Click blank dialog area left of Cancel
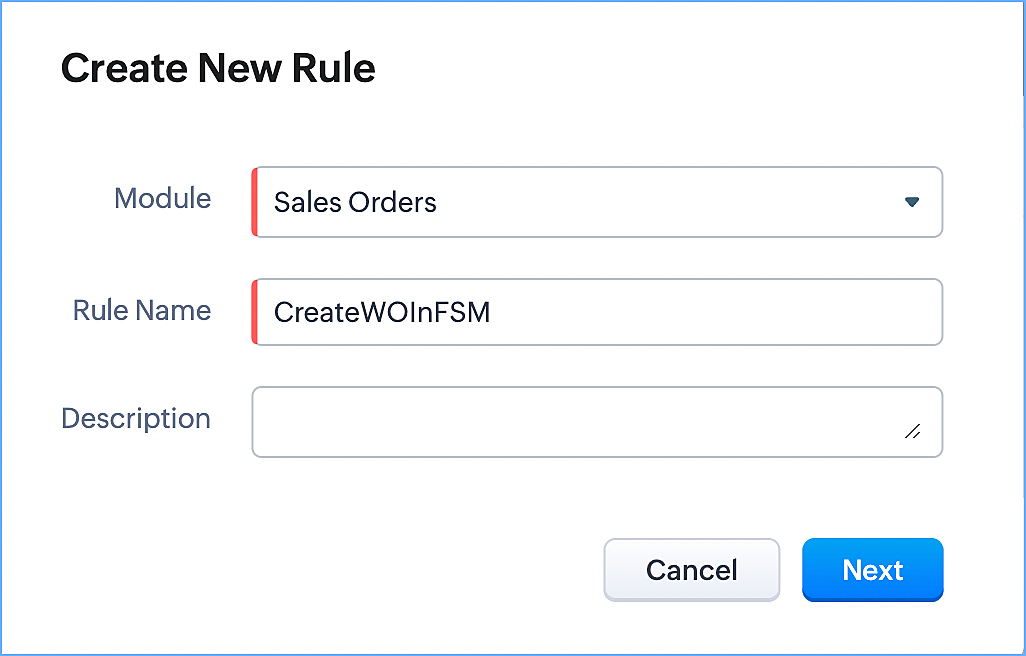 pos(350,570)
